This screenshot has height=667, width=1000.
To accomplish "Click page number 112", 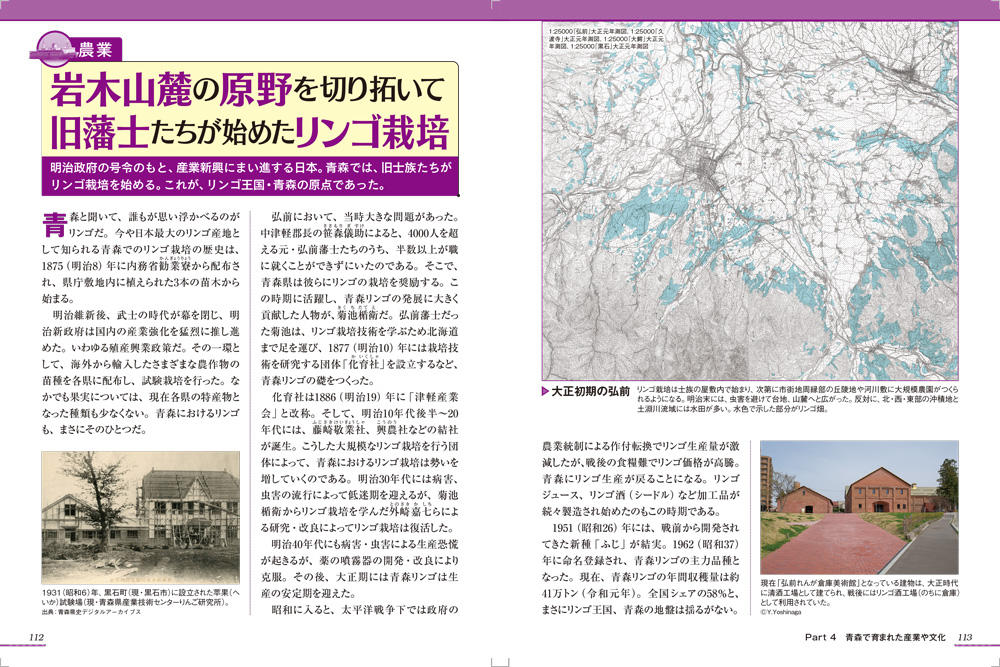I will [36, 637].
